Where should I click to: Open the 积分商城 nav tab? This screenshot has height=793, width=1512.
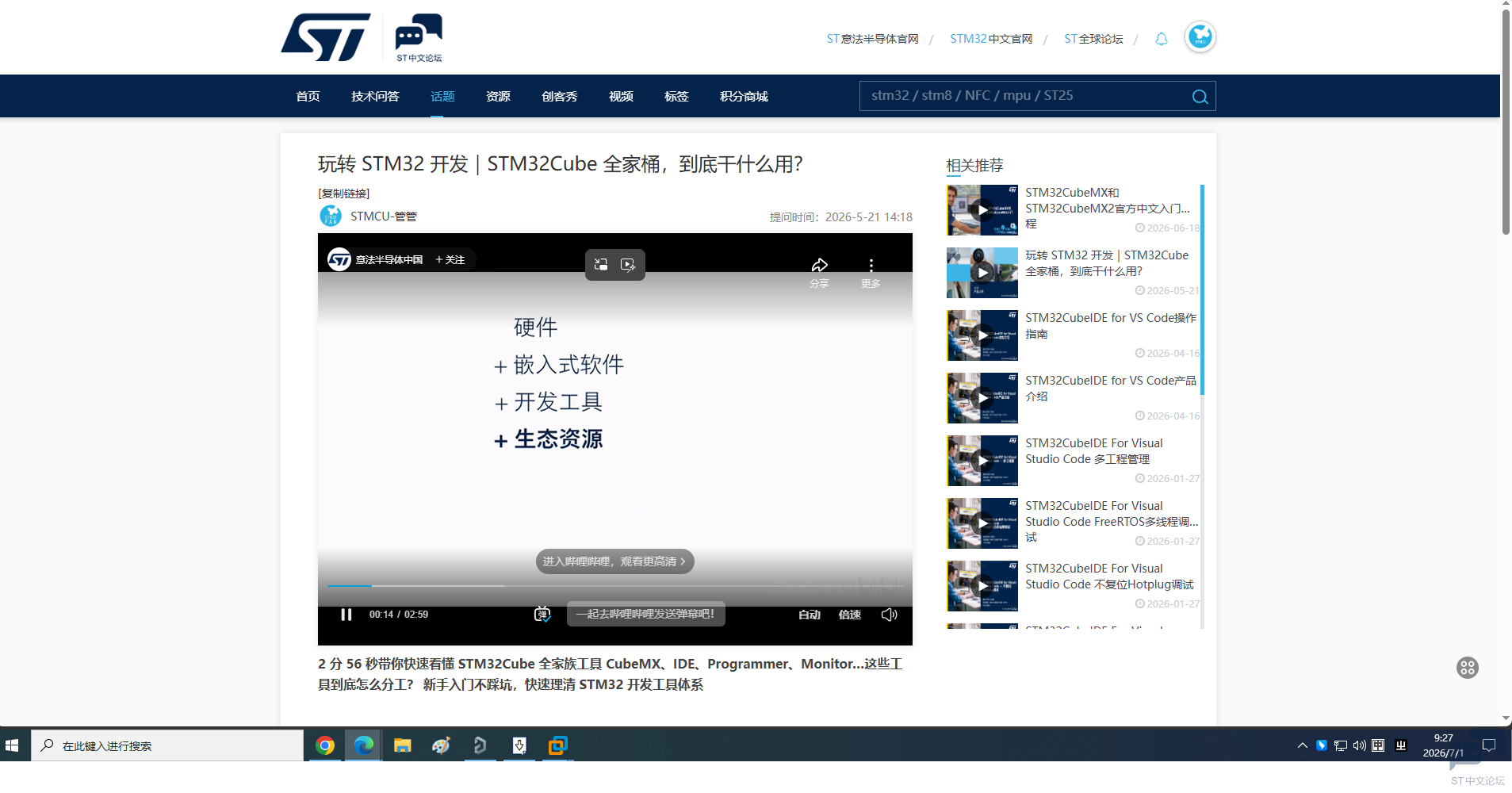point(744,96)
